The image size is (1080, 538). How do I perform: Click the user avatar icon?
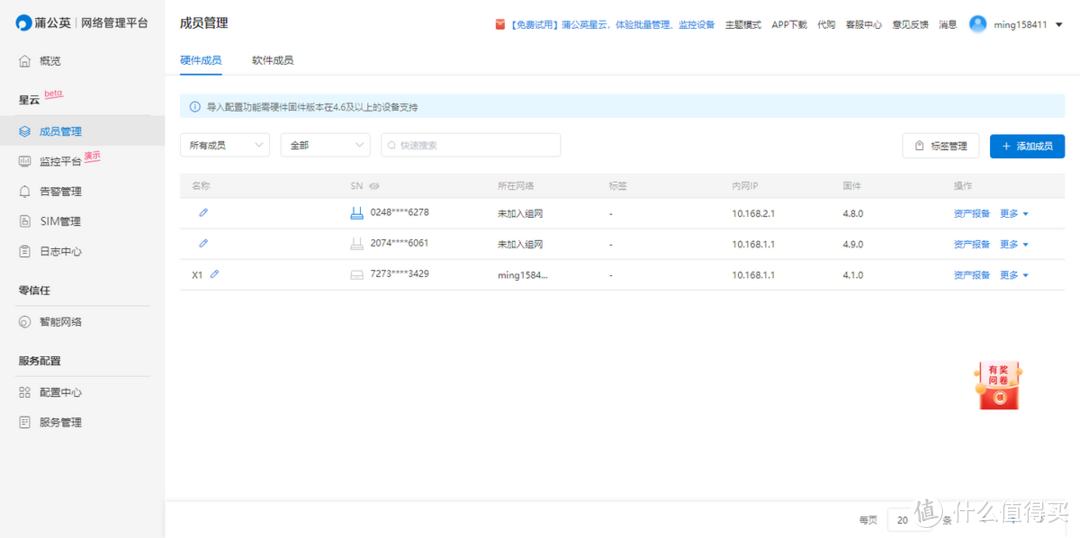(977, 24)
